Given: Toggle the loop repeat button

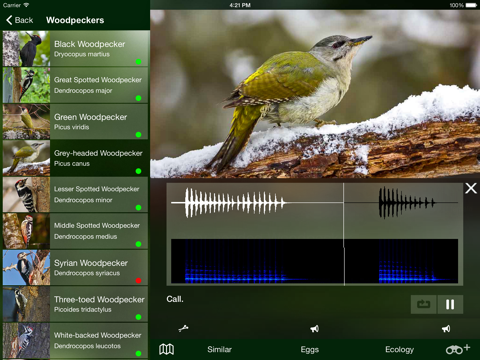Looking at the screenshot, I should coord(423,304).
